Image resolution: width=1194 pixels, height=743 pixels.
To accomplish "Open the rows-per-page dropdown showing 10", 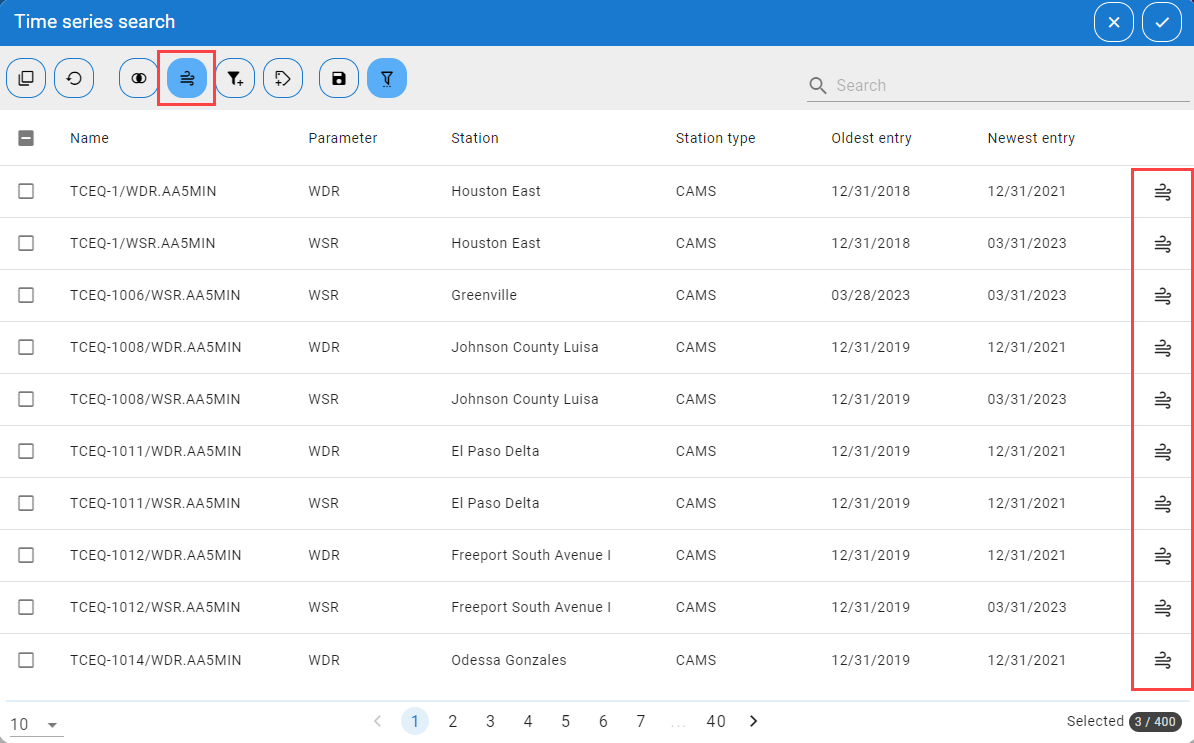I will [35, 725].
